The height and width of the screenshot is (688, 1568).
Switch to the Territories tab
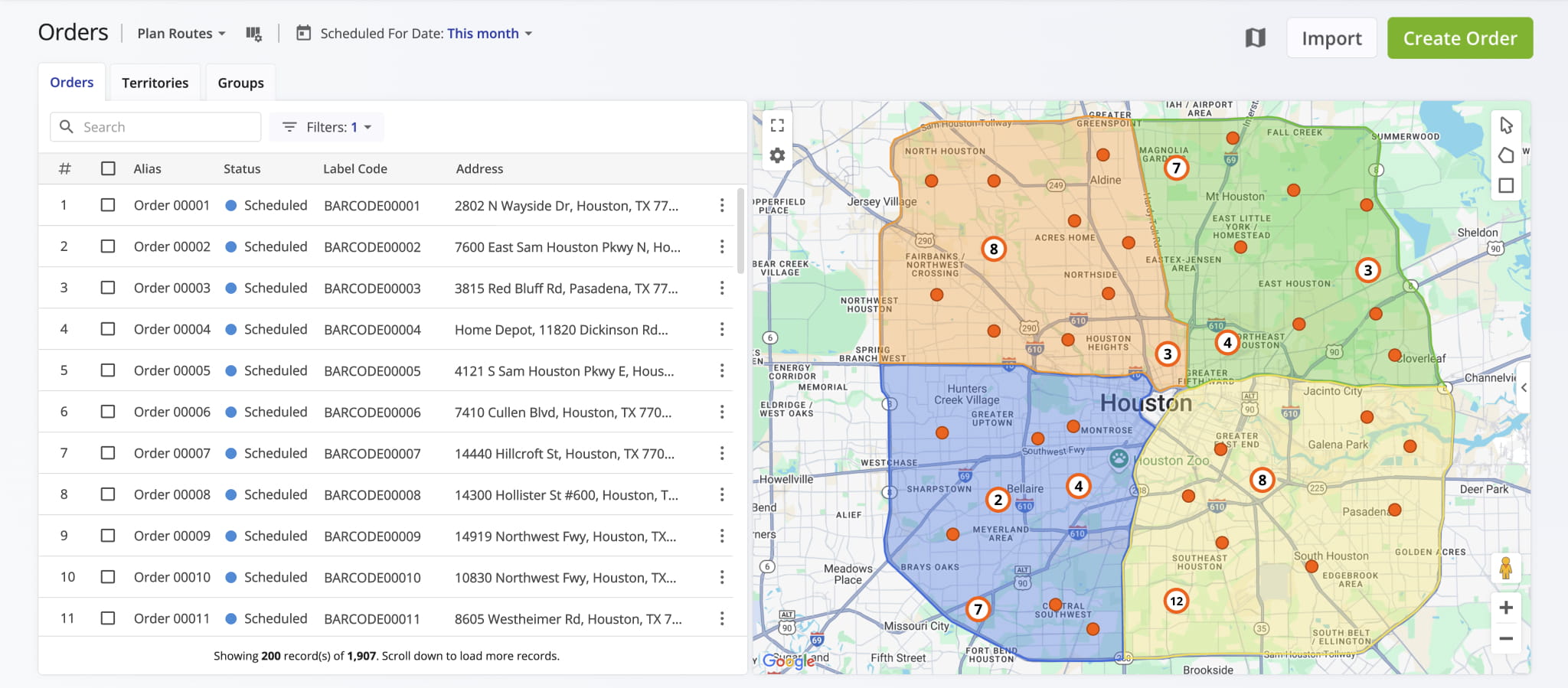tap(155, 83)
